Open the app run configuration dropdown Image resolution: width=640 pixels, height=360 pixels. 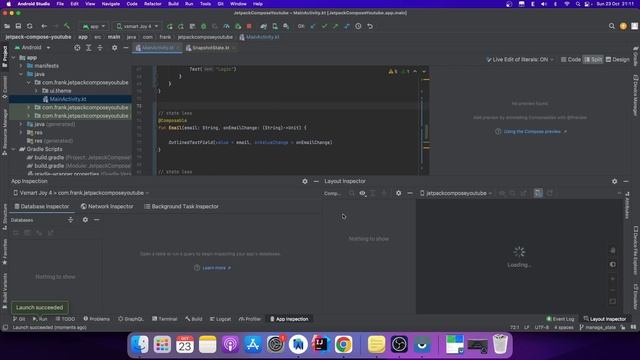click(94, 26)
